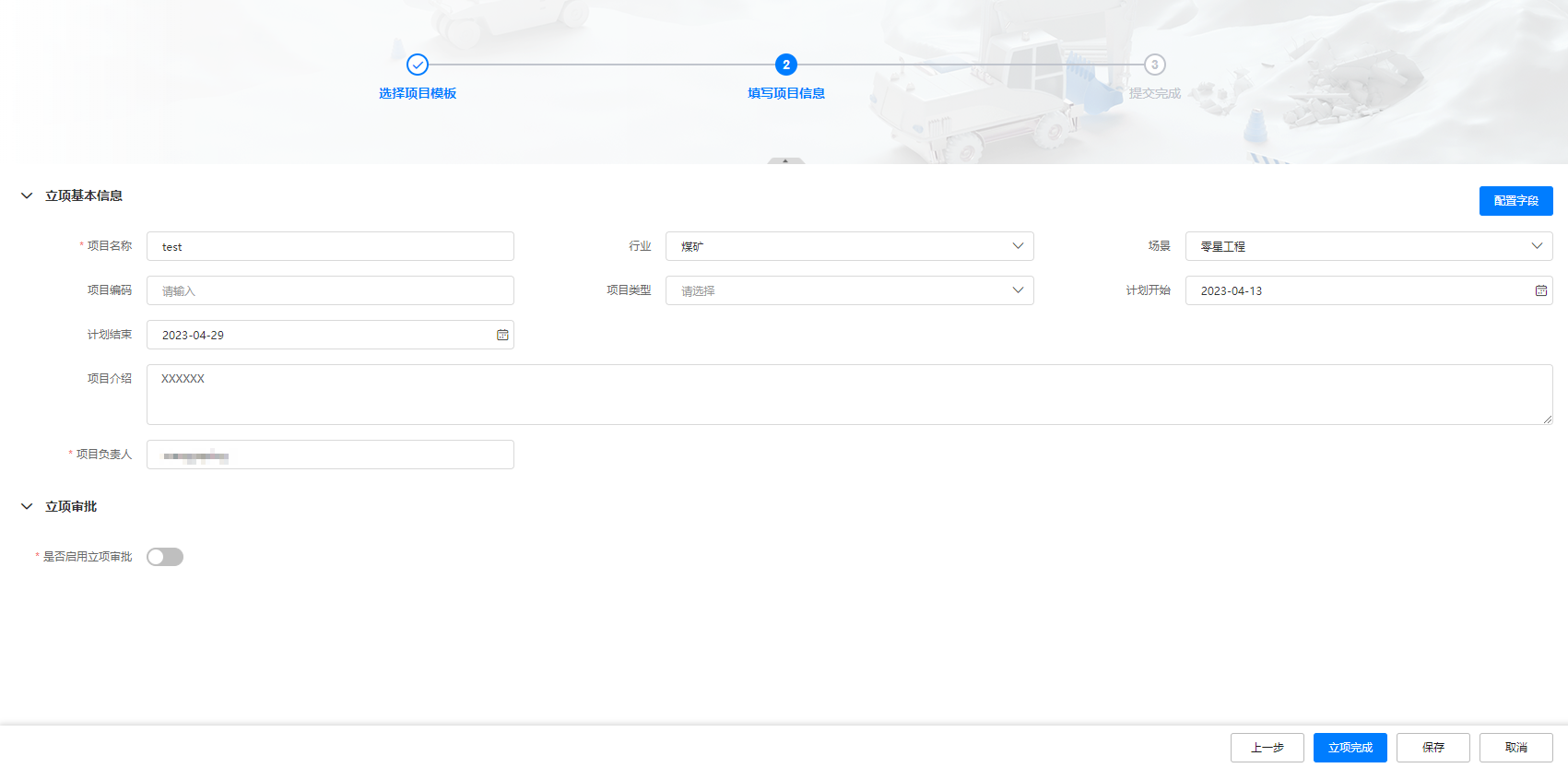The image size is (1568, 768).
Task: Click the step 2 circle icon
Action: click(785, 65)
